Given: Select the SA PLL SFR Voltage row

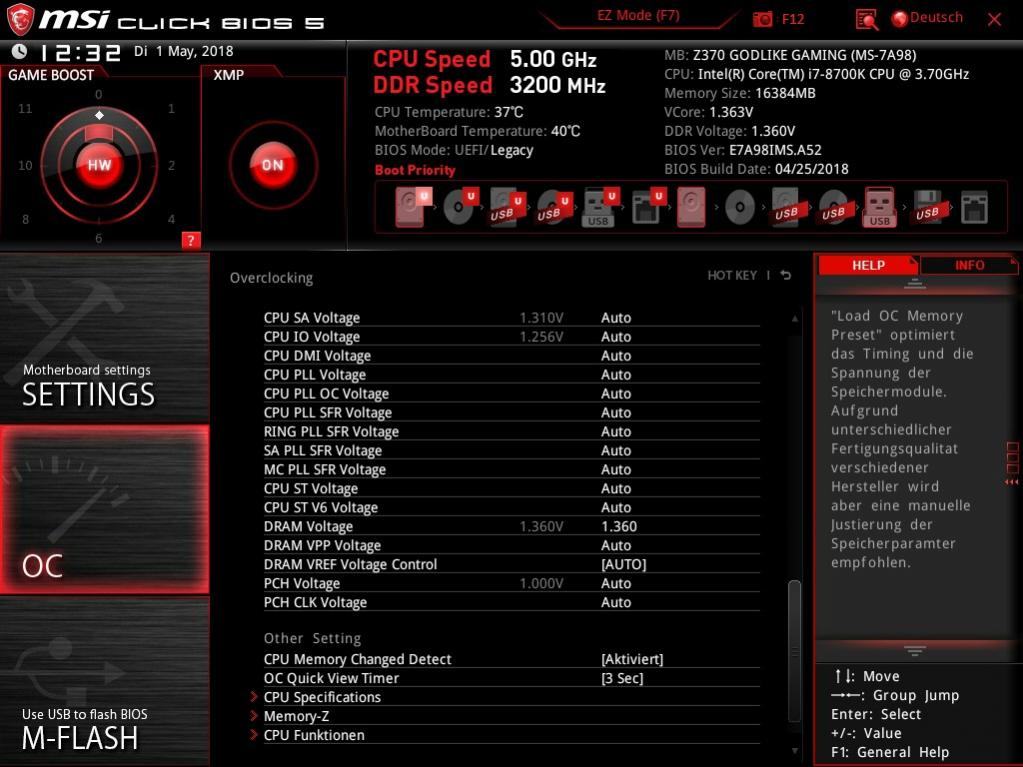Looking at the screenshot, I should 512,450.
